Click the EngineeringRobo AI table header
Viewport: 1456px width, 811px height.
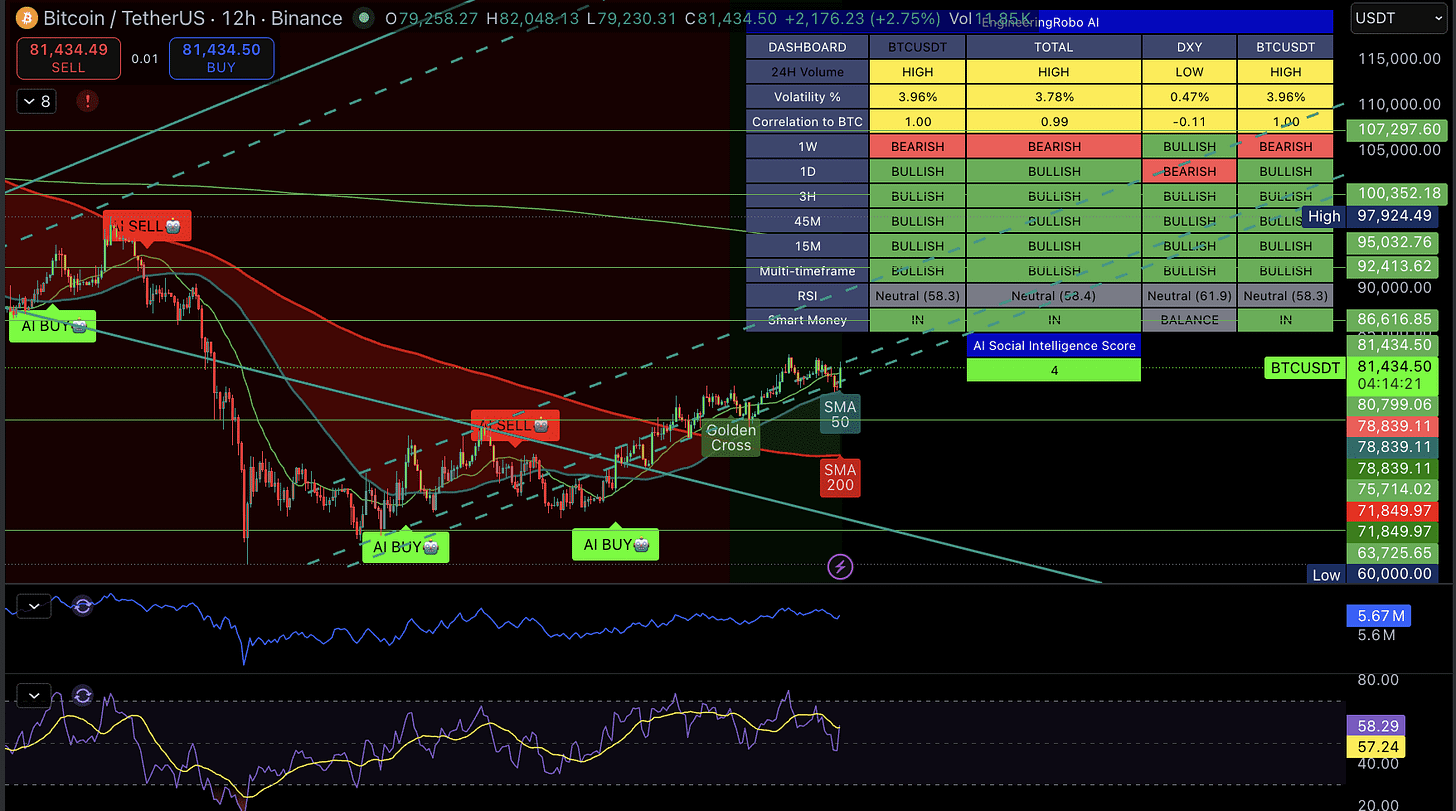click(1040, 22)
